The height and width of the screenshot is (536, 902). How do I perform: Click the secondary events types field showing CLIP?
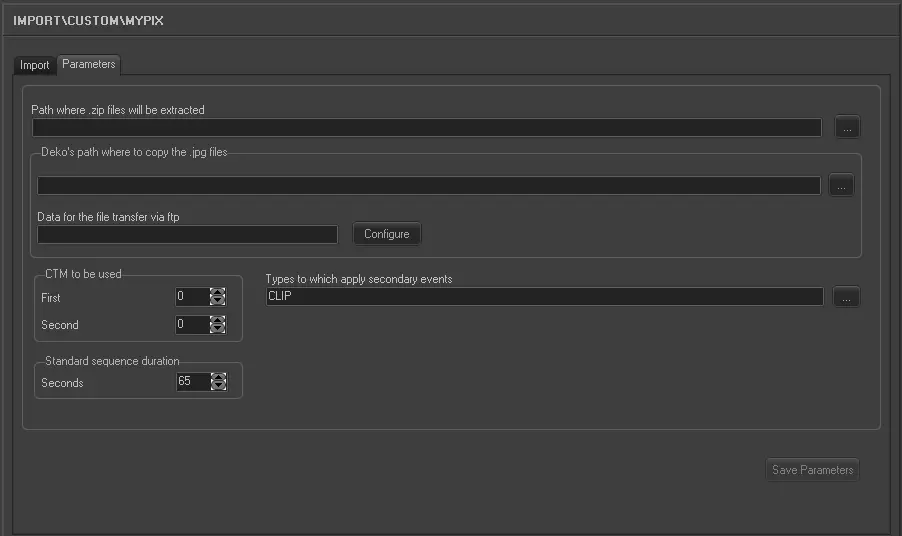tap(543, 297)
